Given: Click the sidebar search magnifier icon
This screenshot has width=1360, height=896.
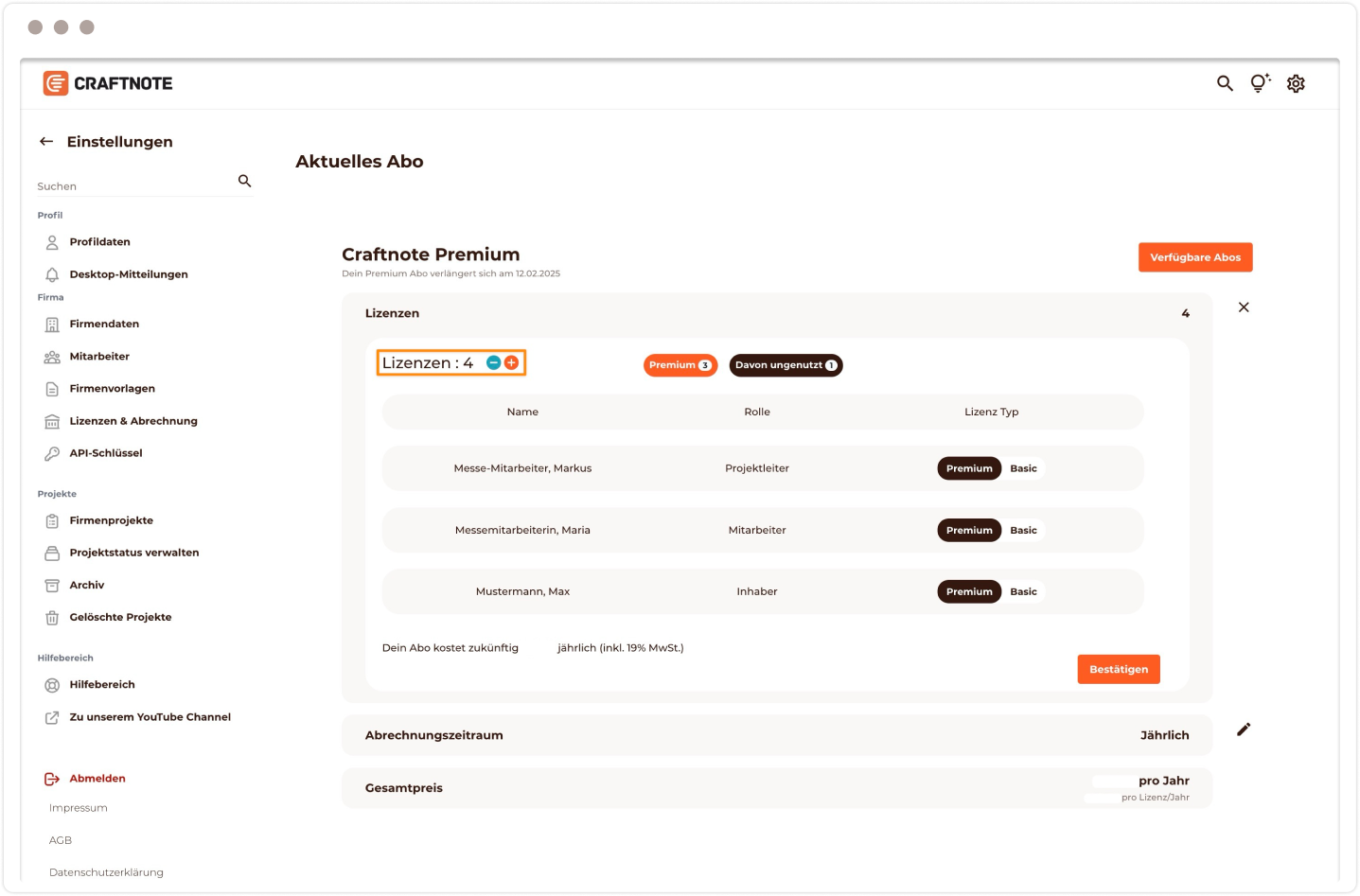Looking at the screenshot, I should point(244,181).
